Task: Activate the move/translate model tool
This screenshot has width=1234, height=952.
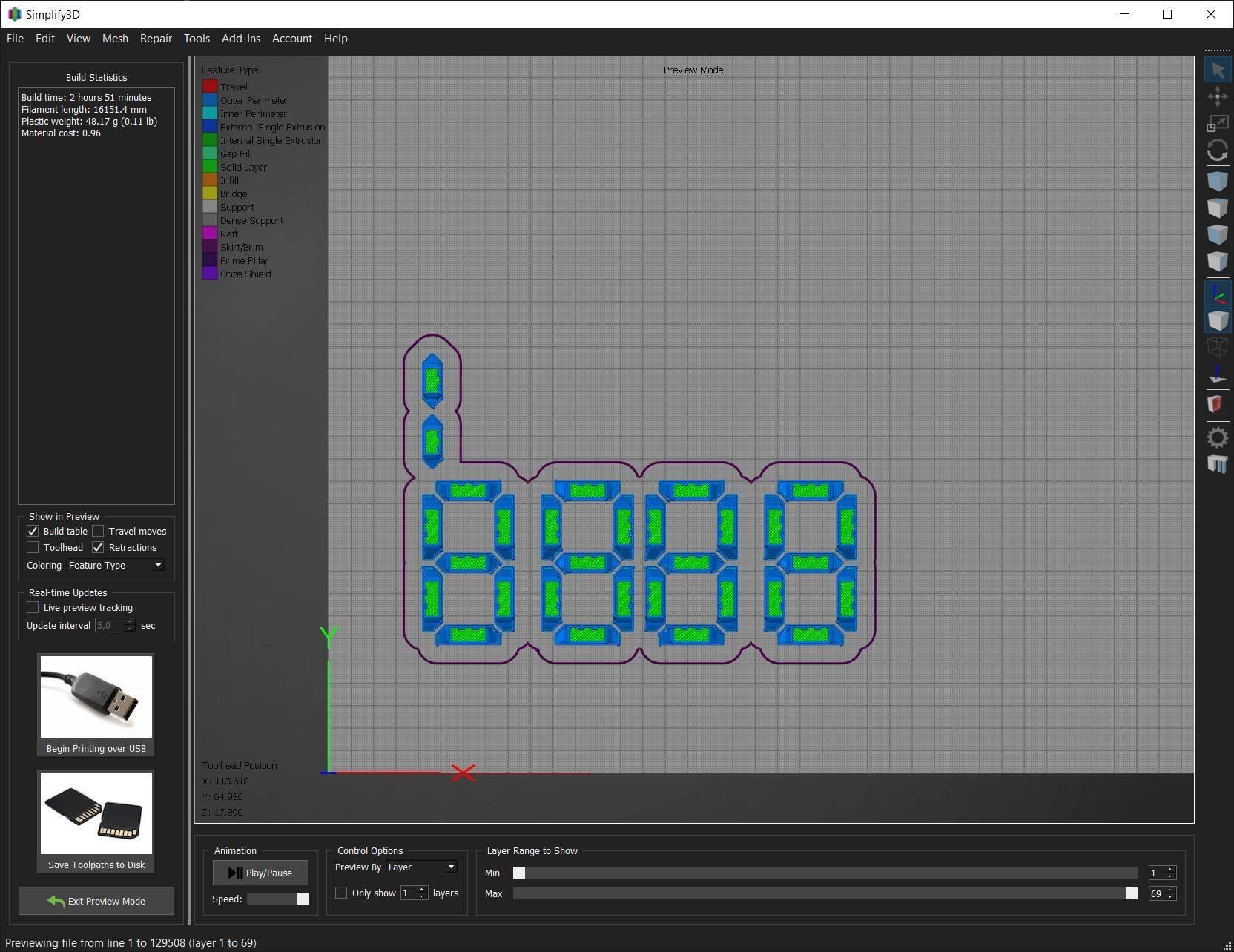Action: click(x=1217, y=96)
